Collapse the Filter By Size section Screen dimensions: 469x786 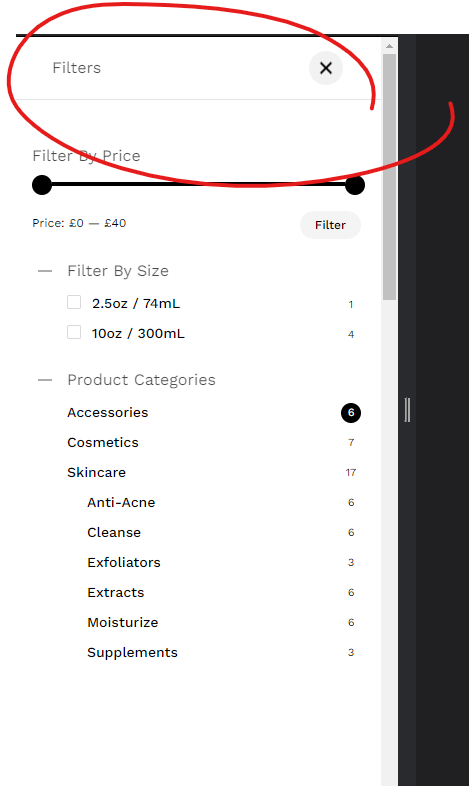[x=45, y=271]
